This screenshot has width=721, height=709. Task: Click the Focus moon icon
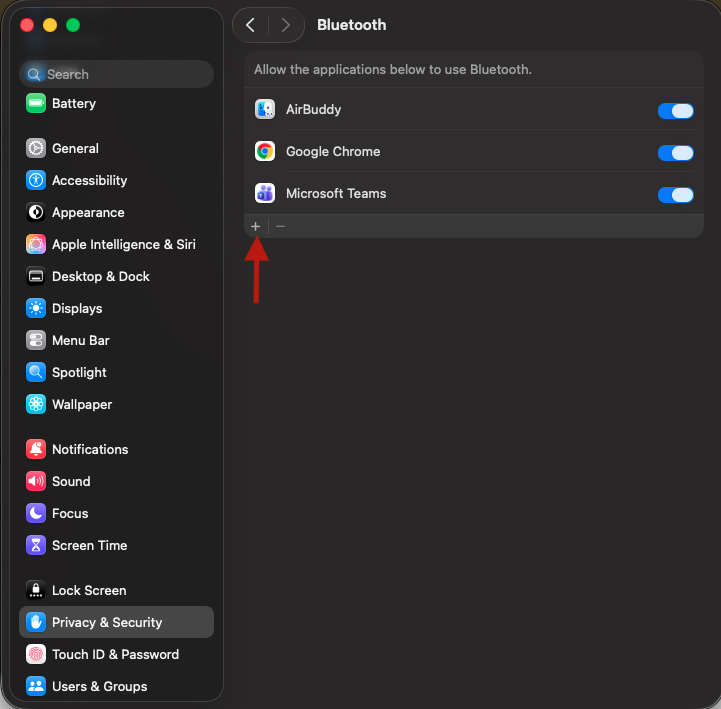tap(36, 513)
